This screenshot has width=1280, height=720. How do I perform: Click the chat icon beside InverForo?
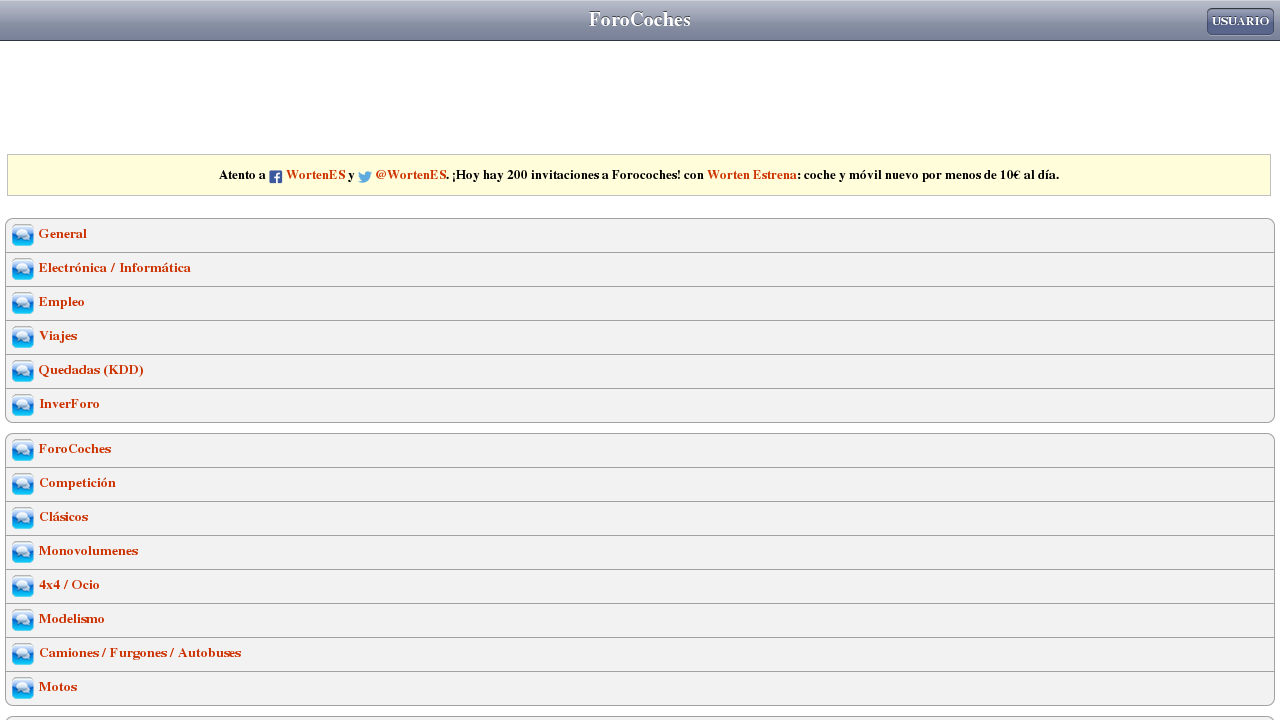[x=23, y=406]
